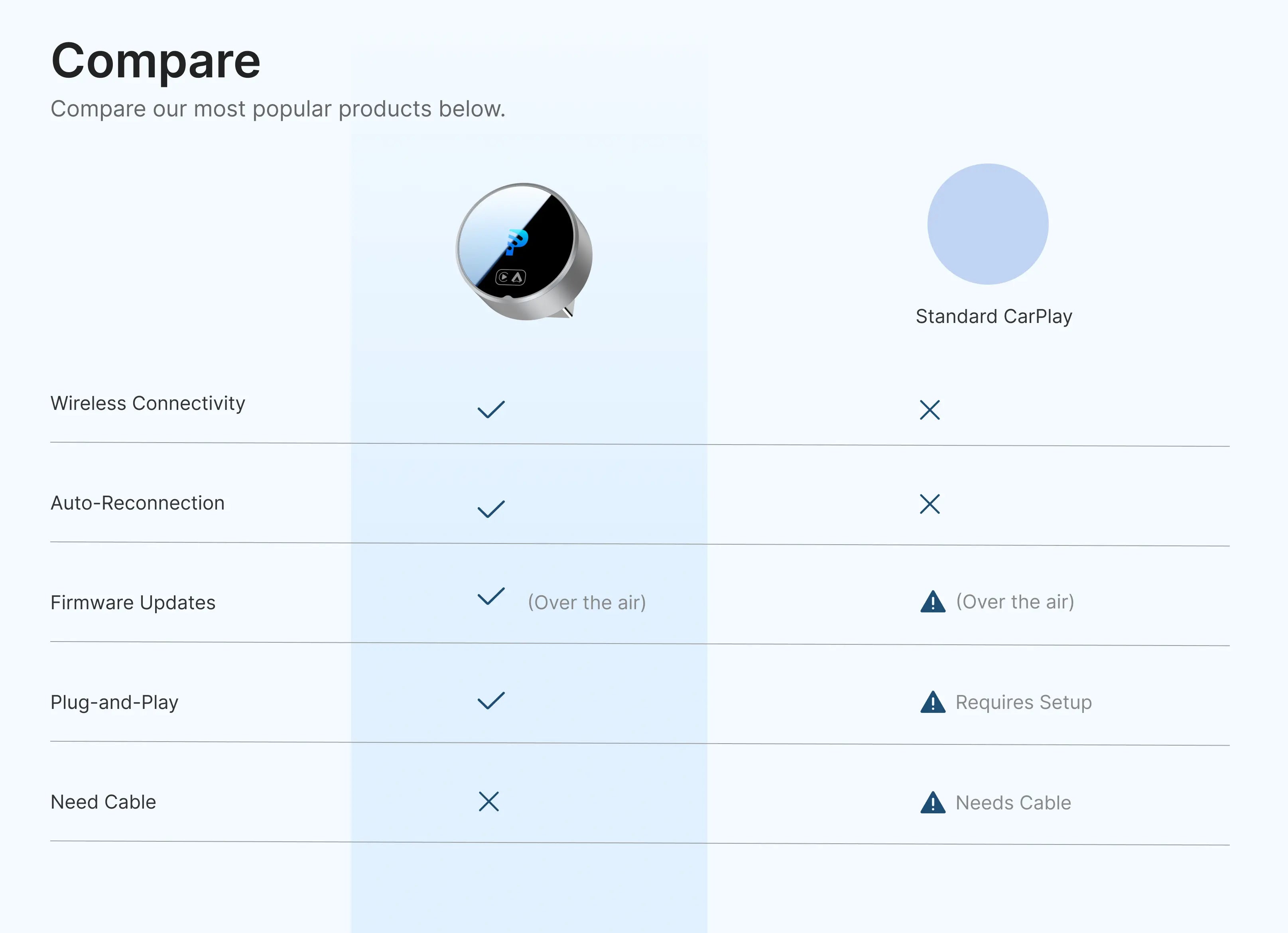Viewport: 1288px width, 933px height.
Task: Click the Plug-and-Play checkmark icon
Action: pyautogui.click(x=490, y=701)
